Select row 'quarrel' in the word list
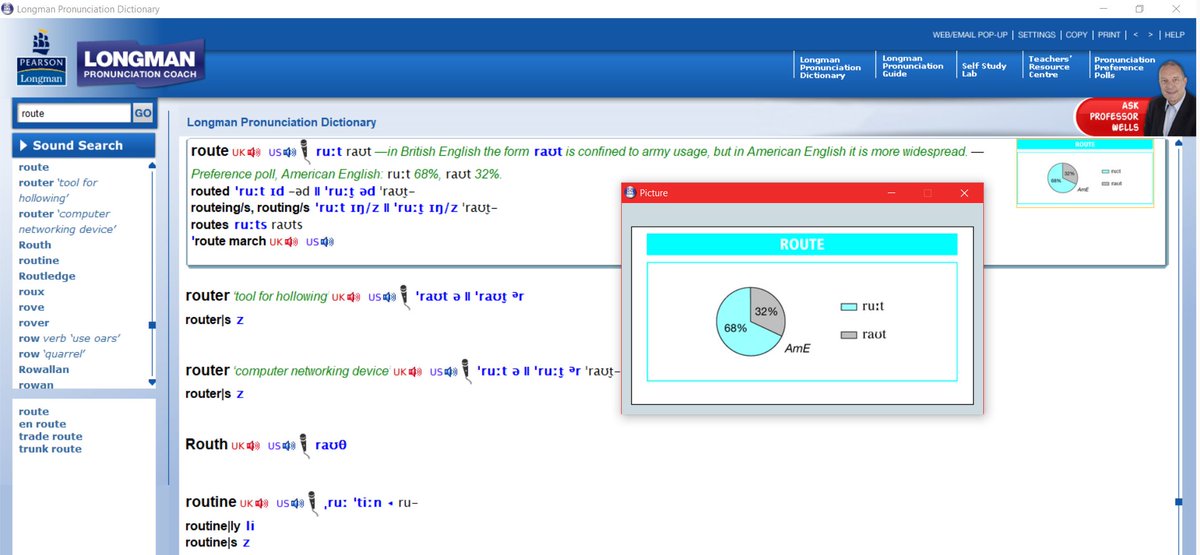Image resolution: width=1200 pixels, height=555 pixels. coord(50,354)
